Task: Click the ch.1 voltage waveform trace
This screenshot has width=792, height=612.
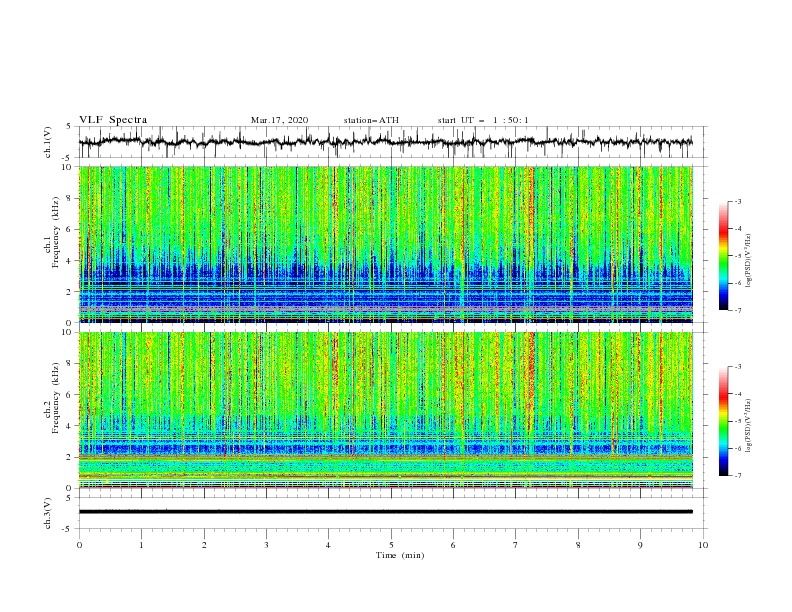Action: click(386, 142)
